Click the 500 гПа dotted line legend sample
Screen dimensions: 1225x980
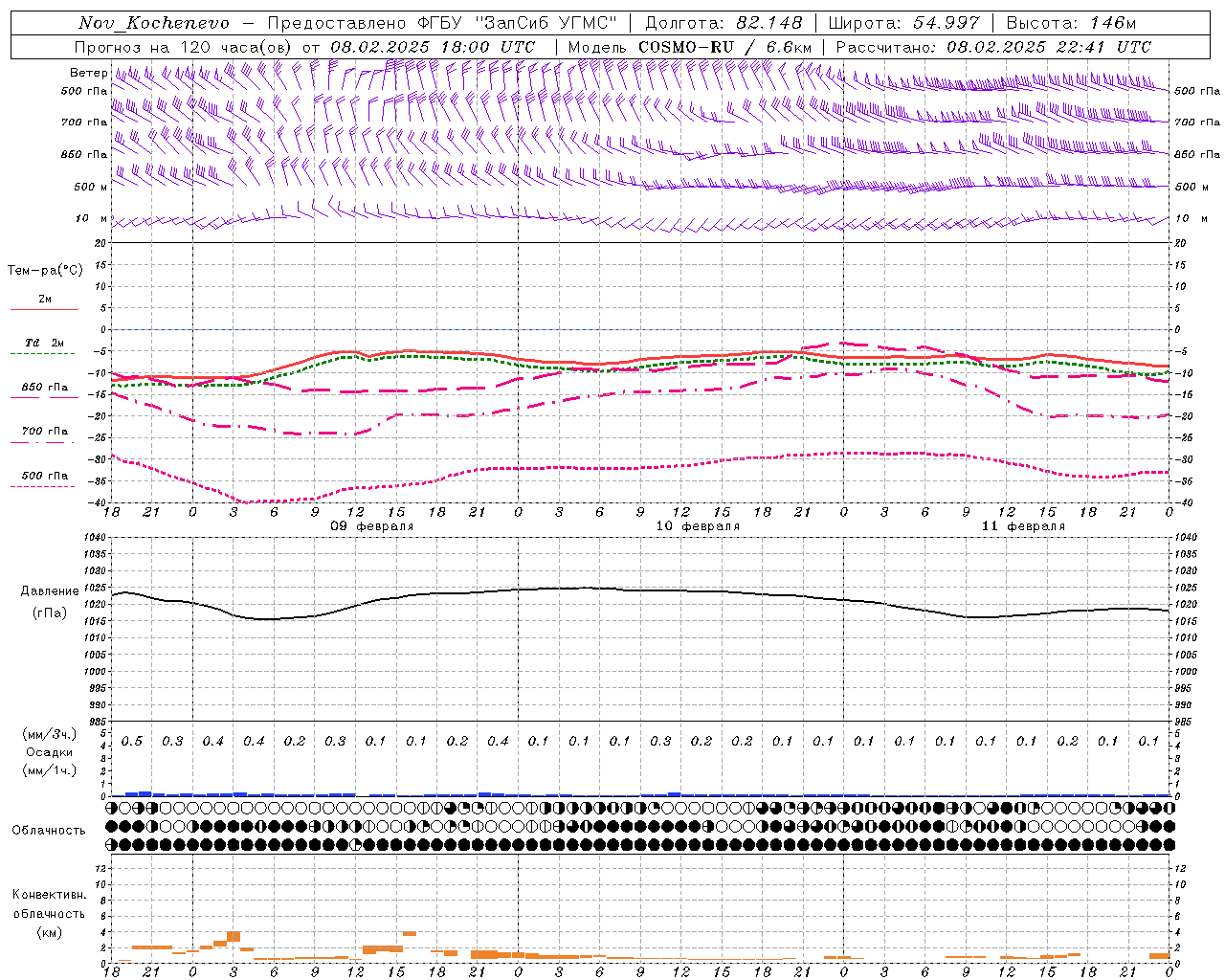[43, 487]
